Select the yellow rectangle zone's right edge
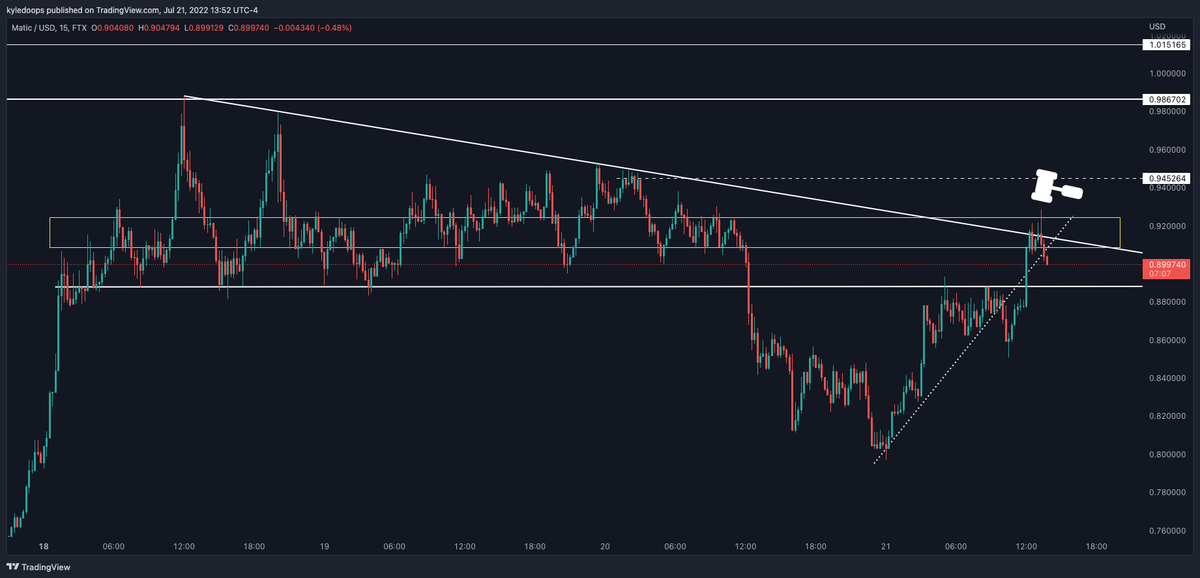The image size is (1200, 578). click(x=1120, y=233)
